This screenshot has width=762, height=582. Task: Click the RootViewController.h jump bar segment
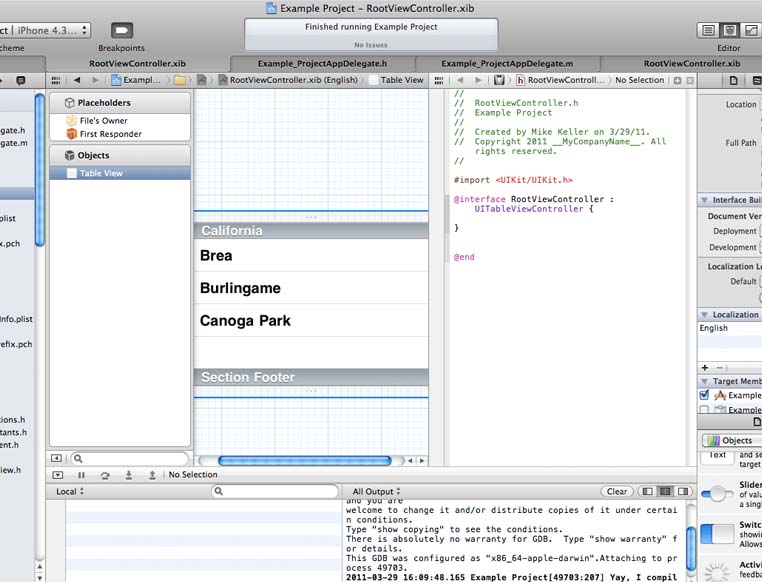(560, 80)
